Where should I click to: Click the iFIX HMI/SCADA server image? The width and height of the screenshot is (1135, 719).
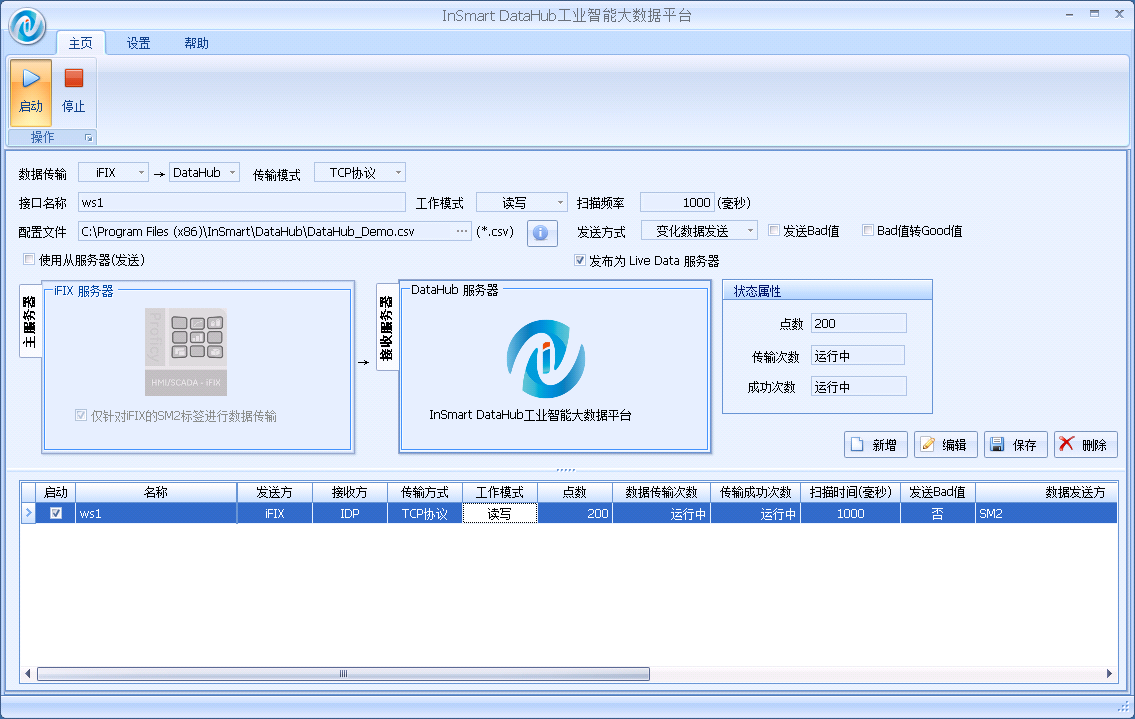pyautogui.click(x=186, y=352)
